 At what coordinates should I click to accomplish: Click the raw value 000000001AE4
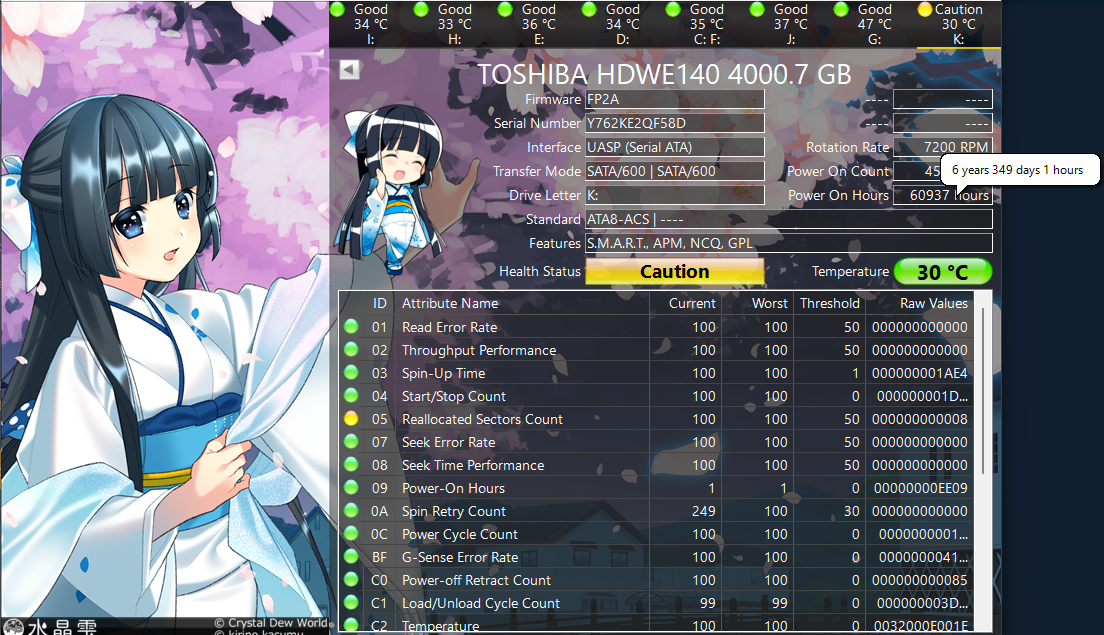point(920,373)
